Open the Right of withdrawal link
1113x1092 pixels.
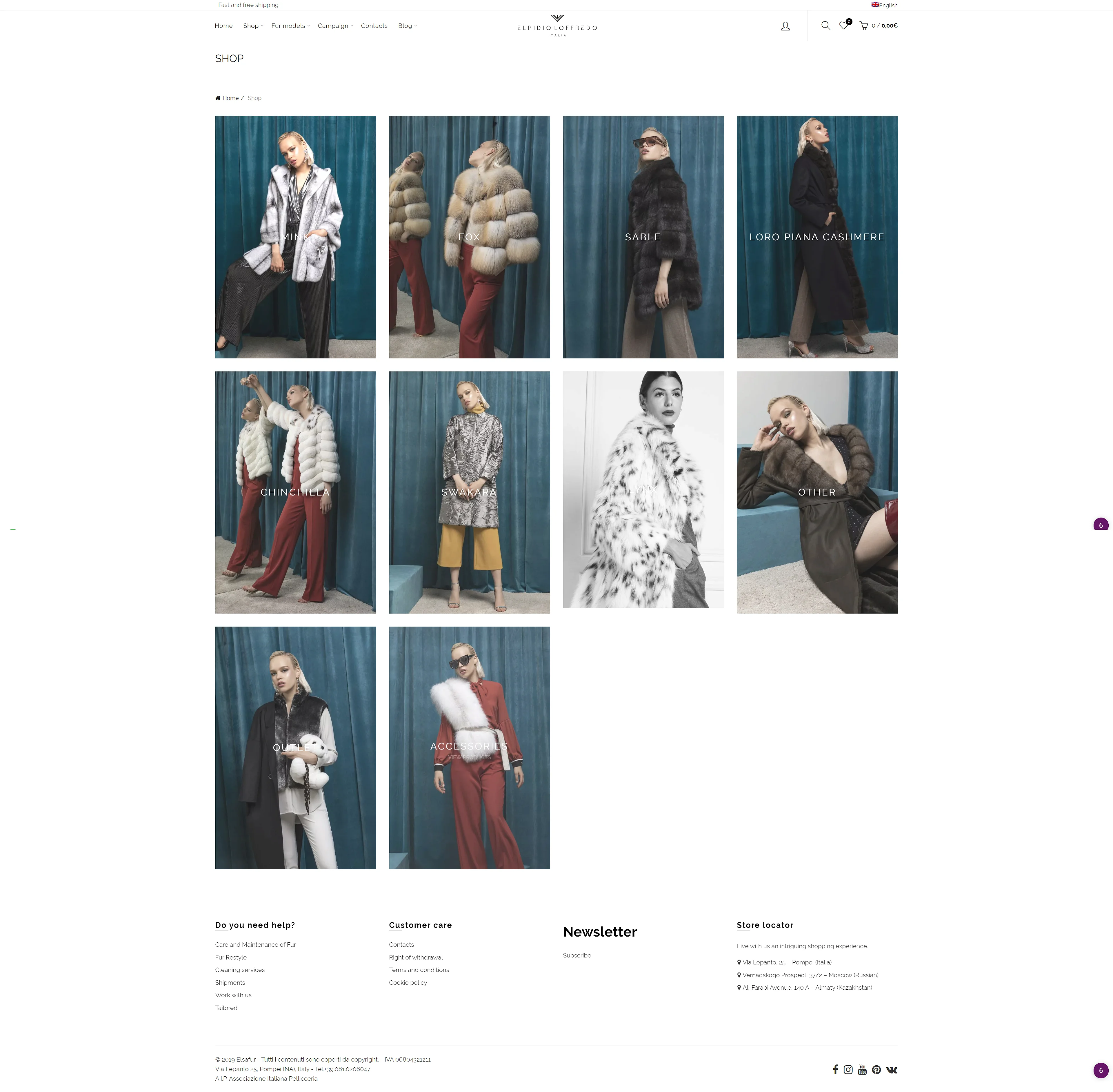point(416,957)
